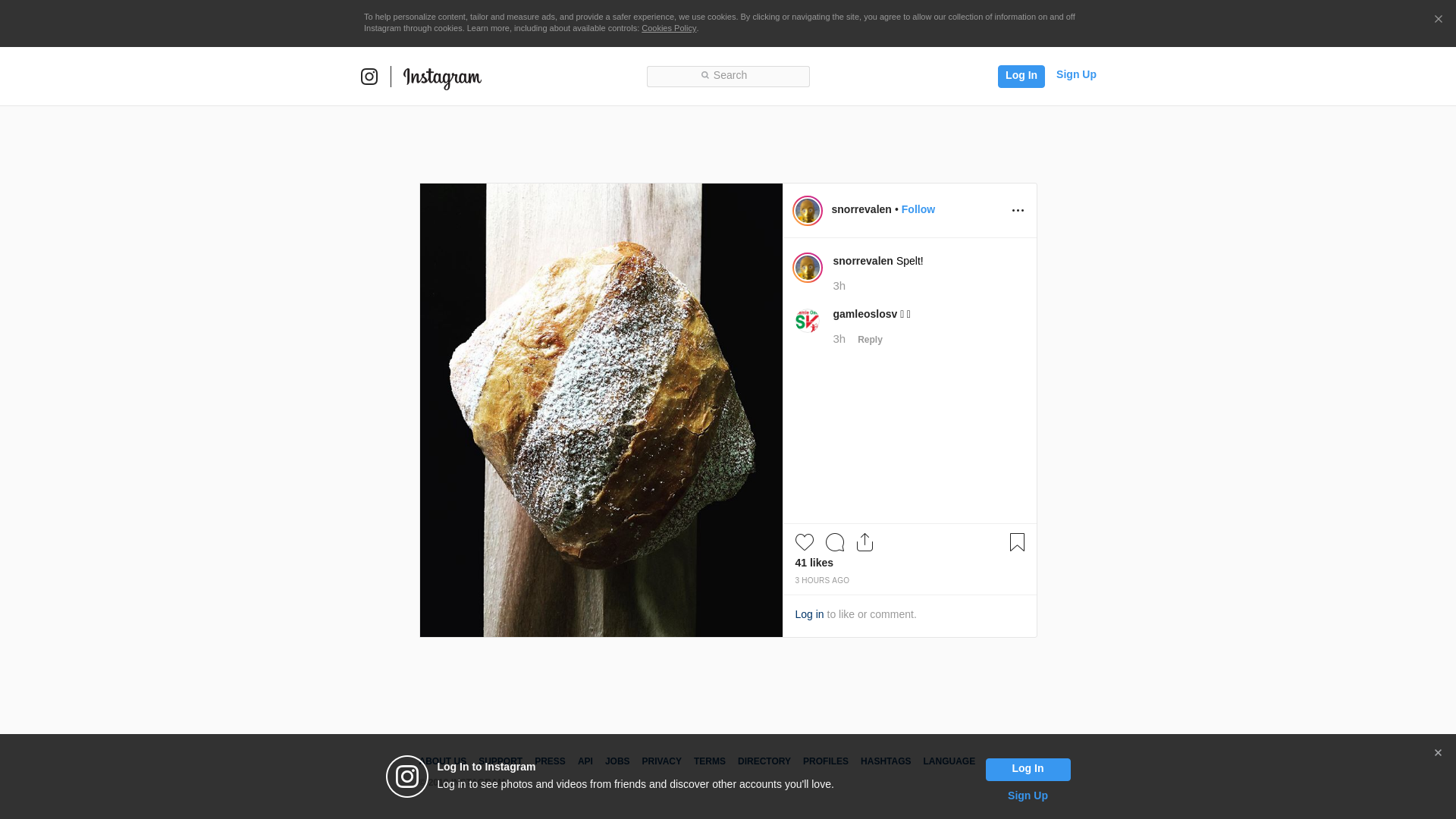The width and height of the screenshot is (1456, 819).
Task: Click the comment speech bubble icon
Action: click(x=835, y=542)
